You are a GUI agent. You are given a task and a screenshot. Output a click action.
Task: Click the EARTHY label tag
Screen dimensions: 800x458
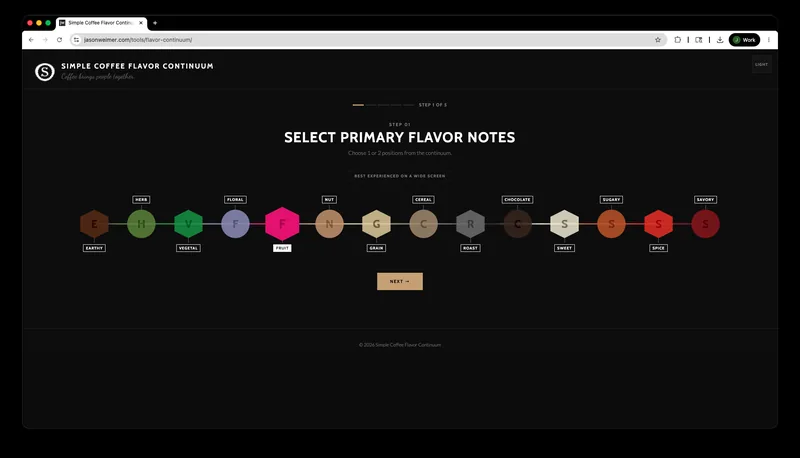[x=94, y=248]
